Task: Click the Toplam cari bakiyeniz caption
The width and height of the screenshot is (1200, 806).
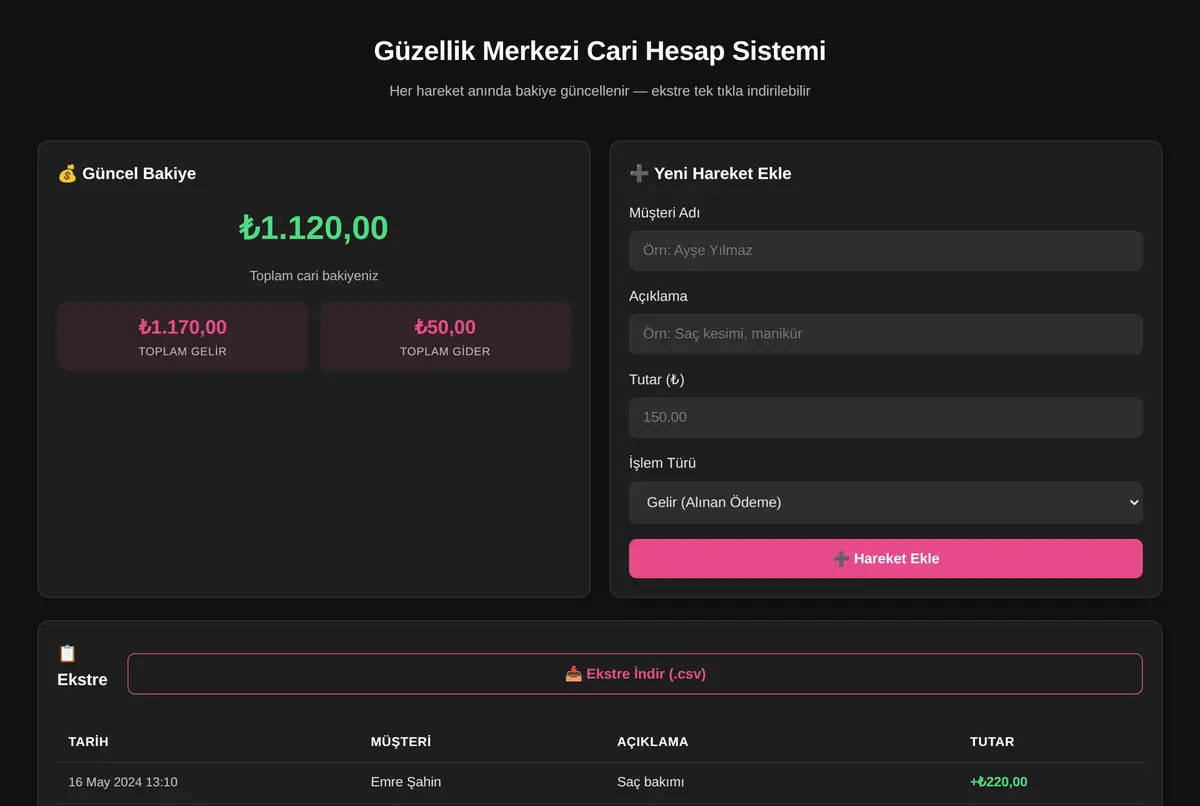Action: [x=314, y=275]
